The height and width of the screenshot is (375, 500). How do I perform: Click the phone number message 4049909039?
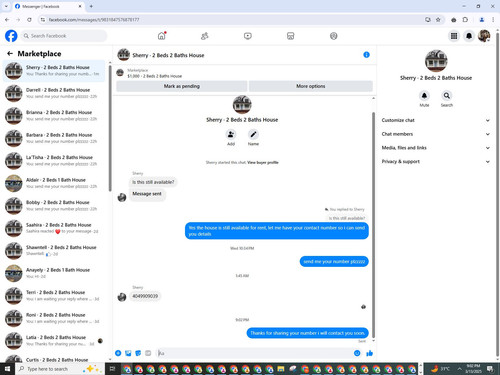coord(145,296)
